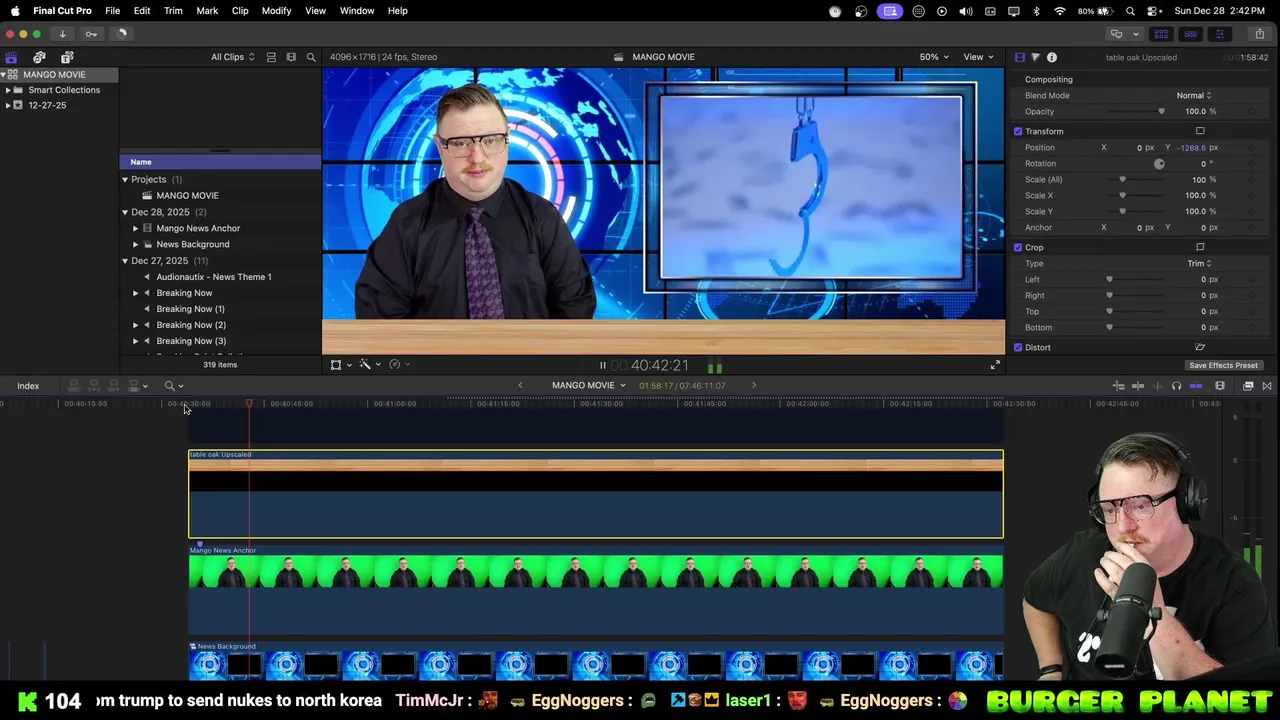Click the Crop onscreen controls icon
1280x720 pixels.
point(1200,247)
